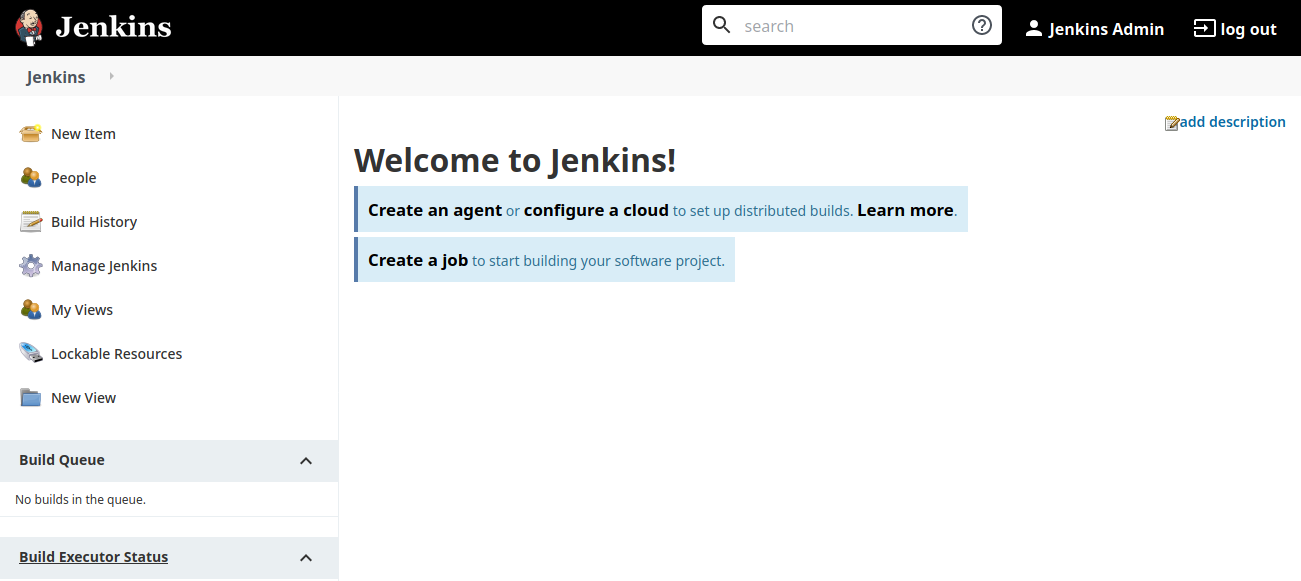Expand the Jenkins breadcrumb arrow menu

[111, 76]
